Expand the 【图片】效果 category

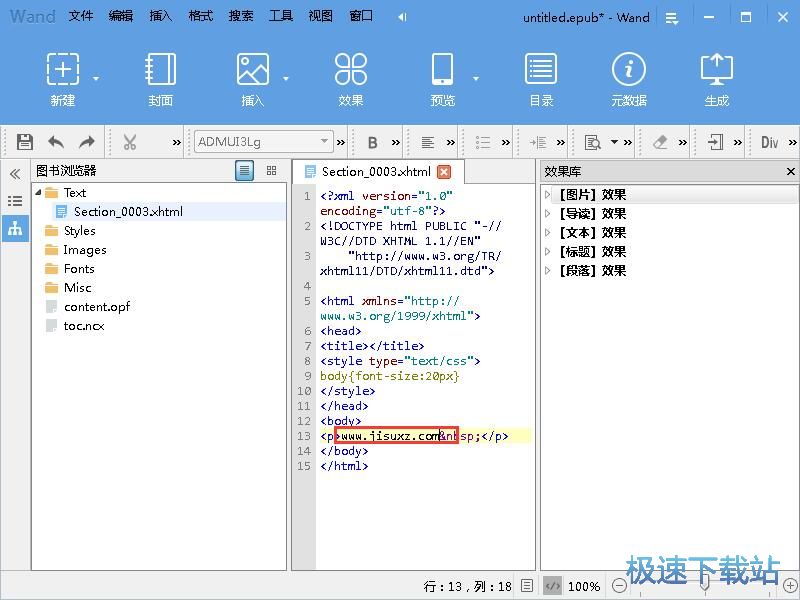548,195
